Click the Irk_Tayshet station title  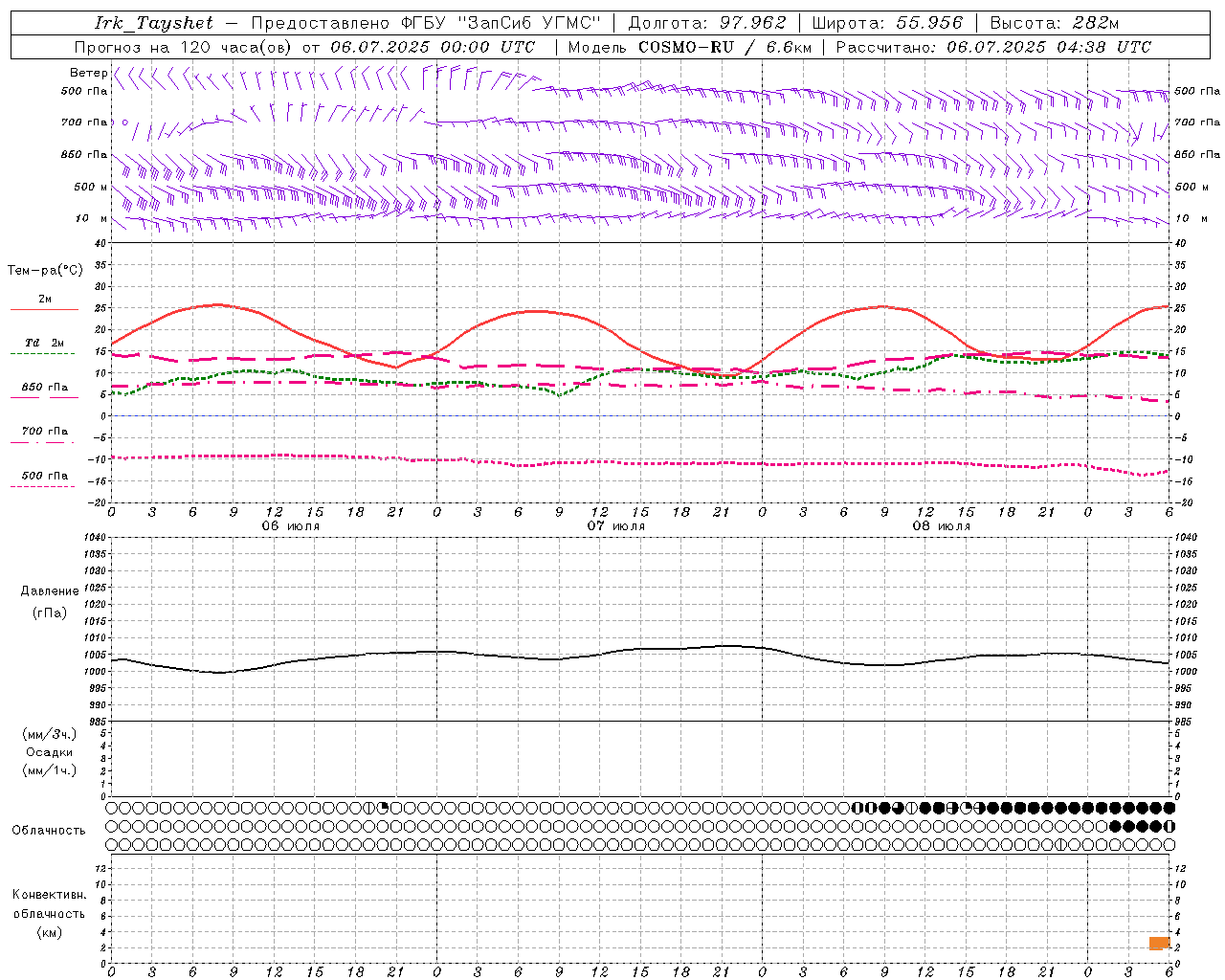154,23
